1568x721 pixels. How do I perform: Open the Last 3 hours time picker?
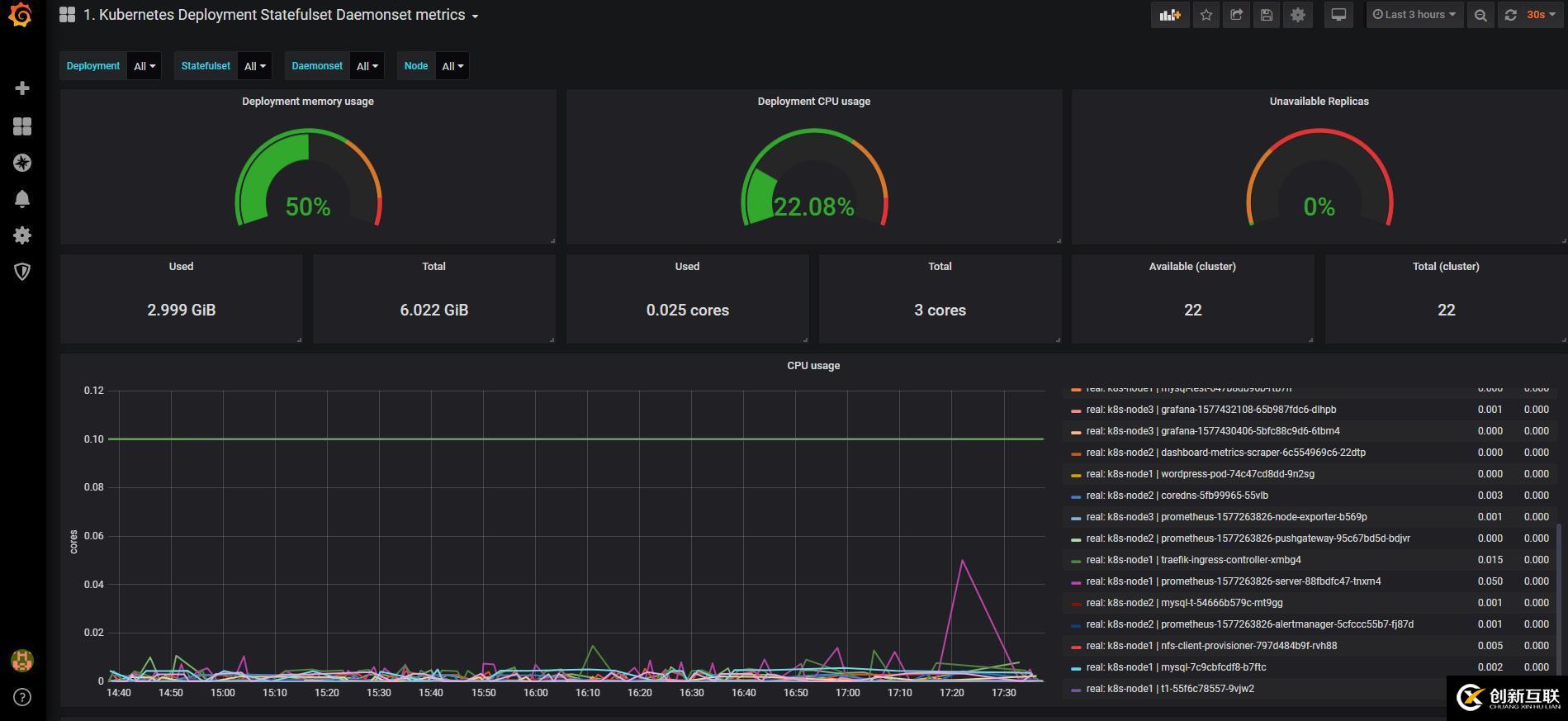click(1414, 15)
